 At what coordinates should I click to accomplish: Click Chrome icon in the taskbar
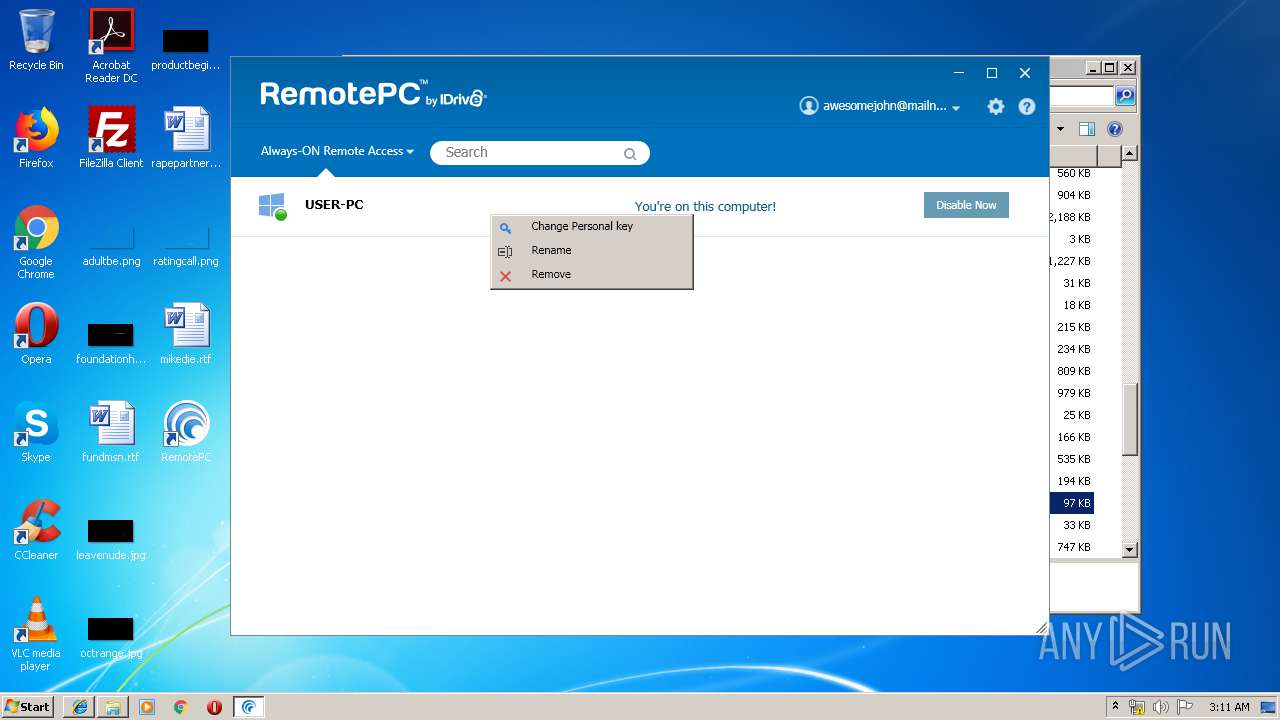tap(180, 707)
